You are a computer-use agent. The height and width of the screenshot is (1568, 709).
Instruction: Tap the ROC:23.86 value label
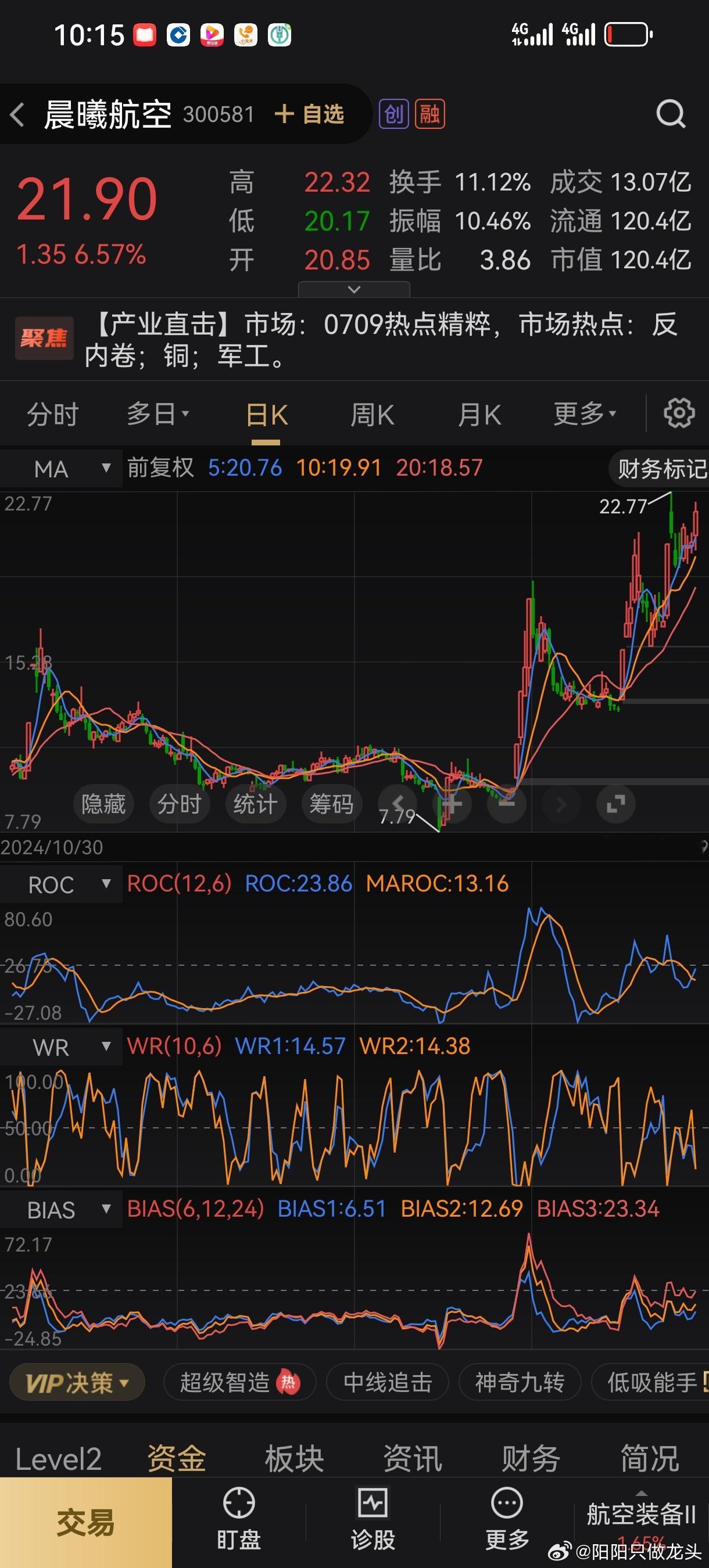[x=299, y=884]
